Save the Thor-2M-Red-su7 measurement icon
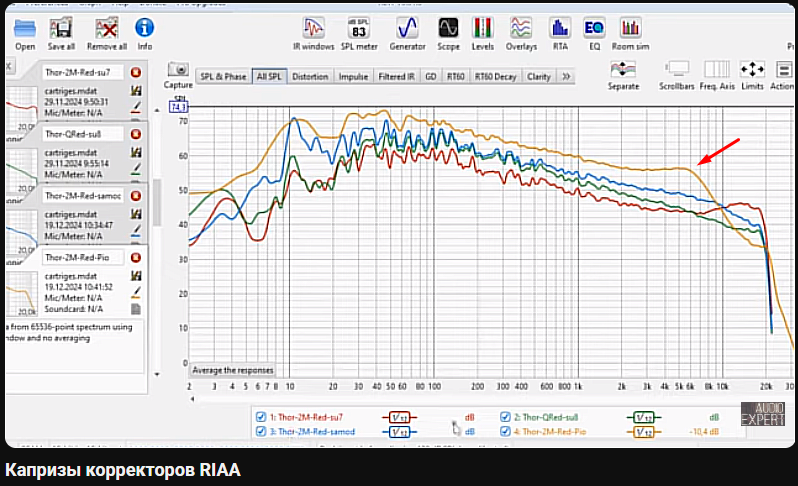 coord(136,91)
